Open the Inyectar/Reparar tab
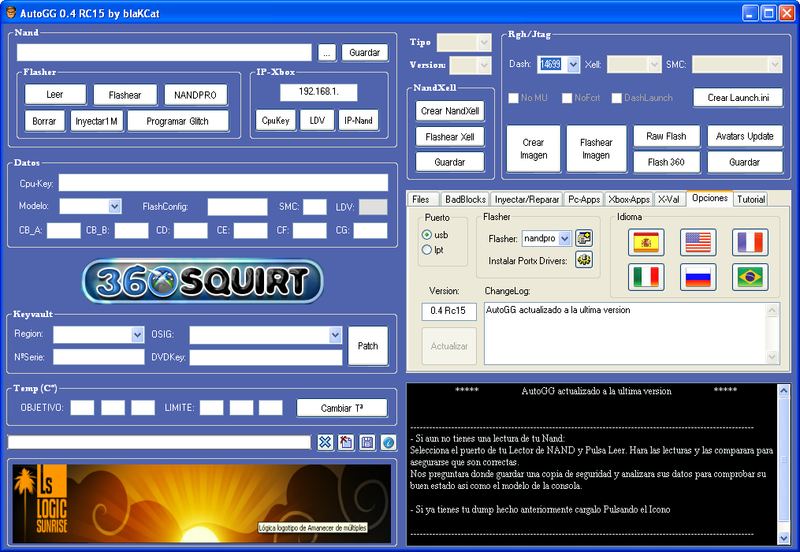This screenshot has height=552, width=800. pyautogui.click(x=527, y=199)
